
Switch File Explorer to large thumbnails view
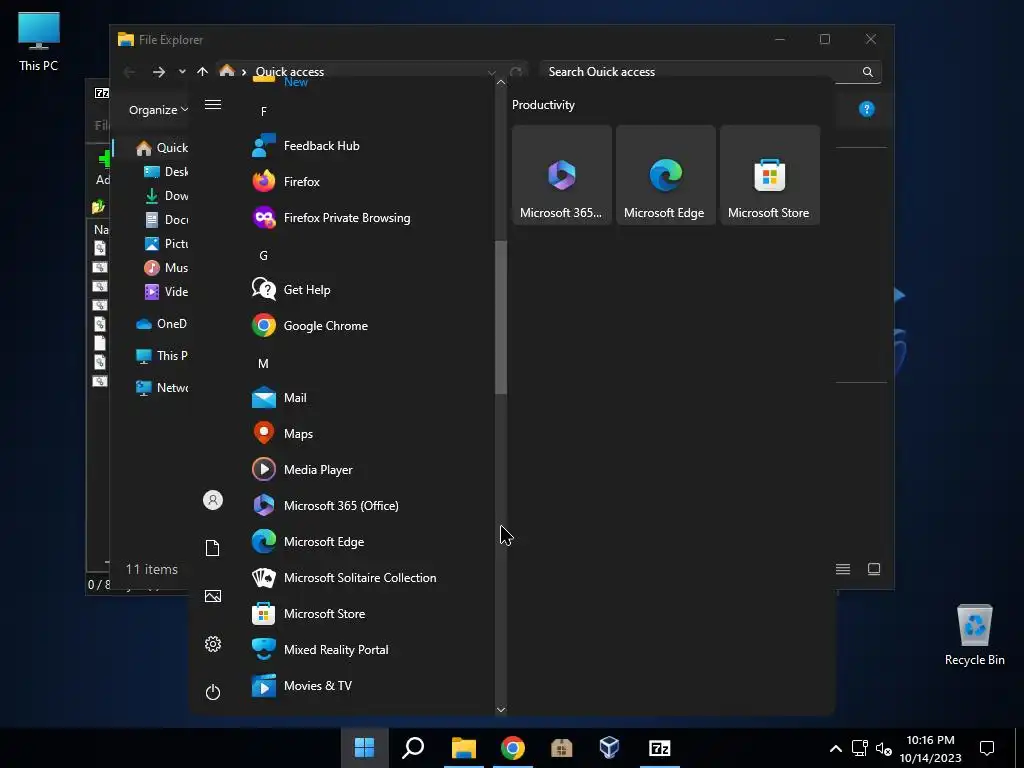tap(874, 569)
